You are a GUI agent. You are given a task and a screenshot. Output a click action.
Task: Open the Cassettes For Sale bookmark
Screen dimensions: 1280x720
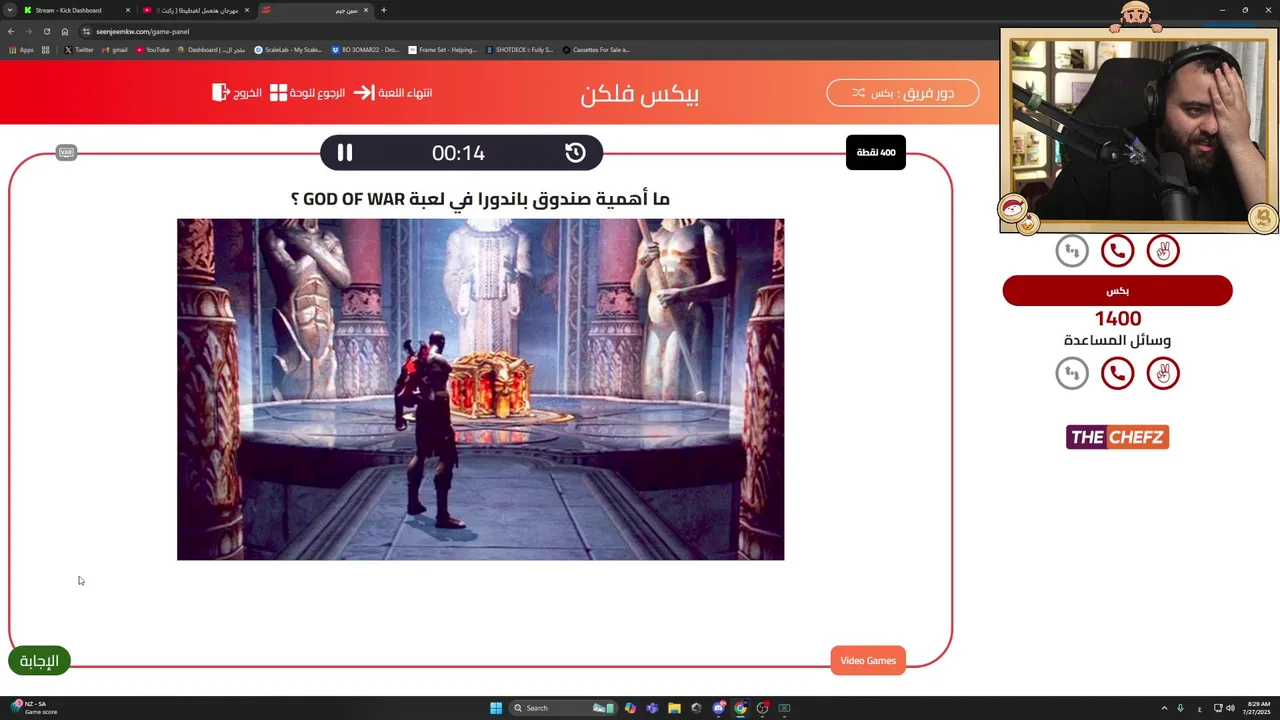597,49
